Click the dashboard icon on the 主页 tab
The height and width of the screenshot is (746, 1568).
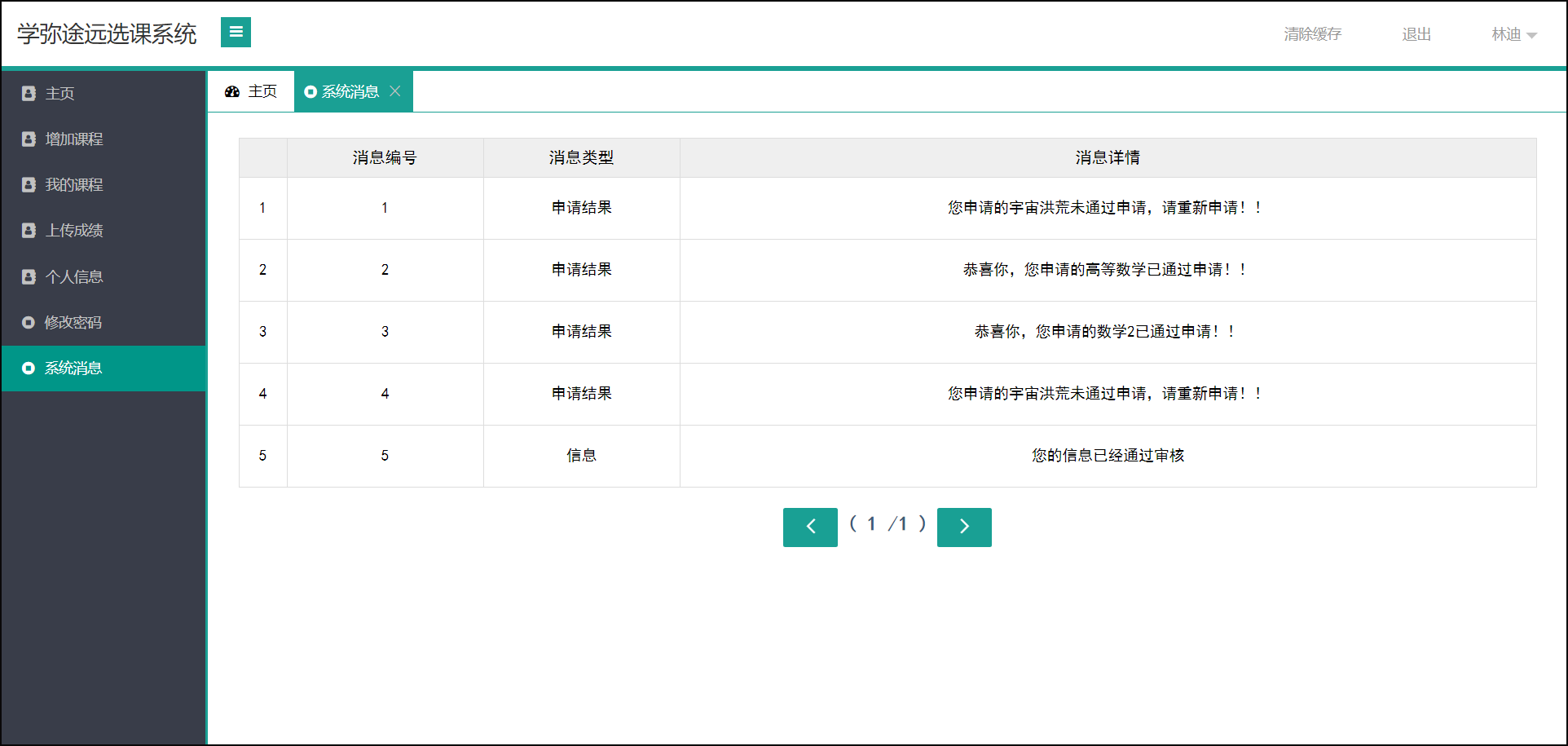232,90
